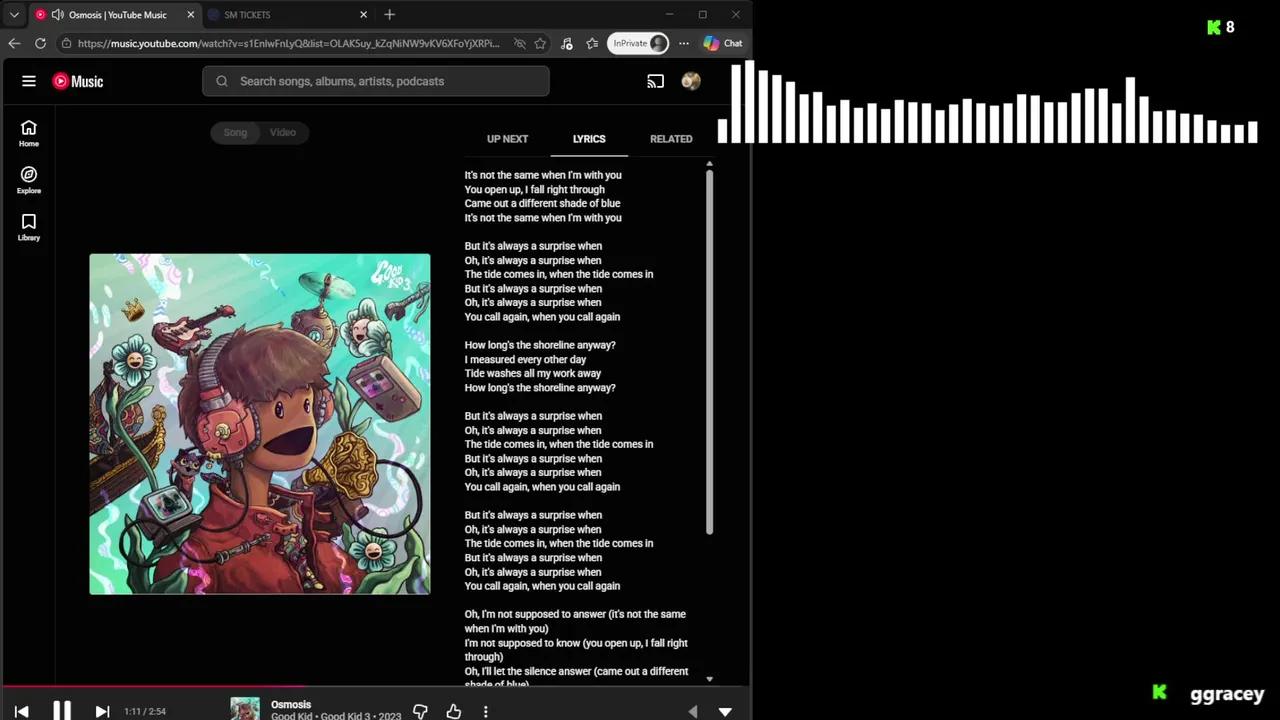Open the media control music-note icon in browser toolbar
The image size is (1280, 720).
(x=567, y=43)
